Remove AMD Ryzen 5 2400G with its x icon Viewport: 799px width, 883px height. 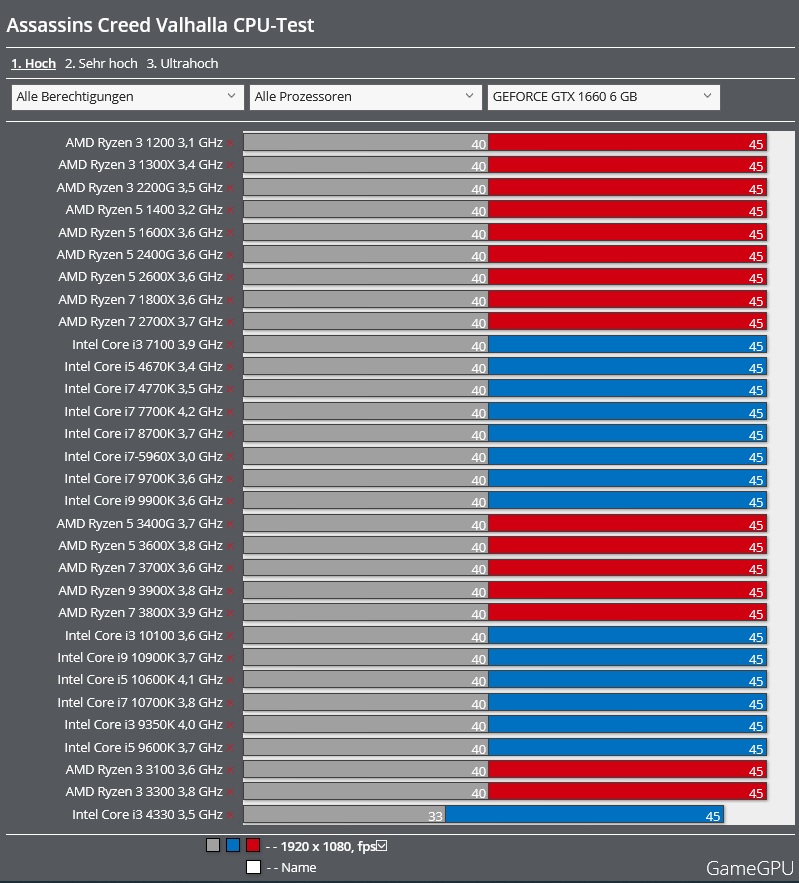click(230, 256)
